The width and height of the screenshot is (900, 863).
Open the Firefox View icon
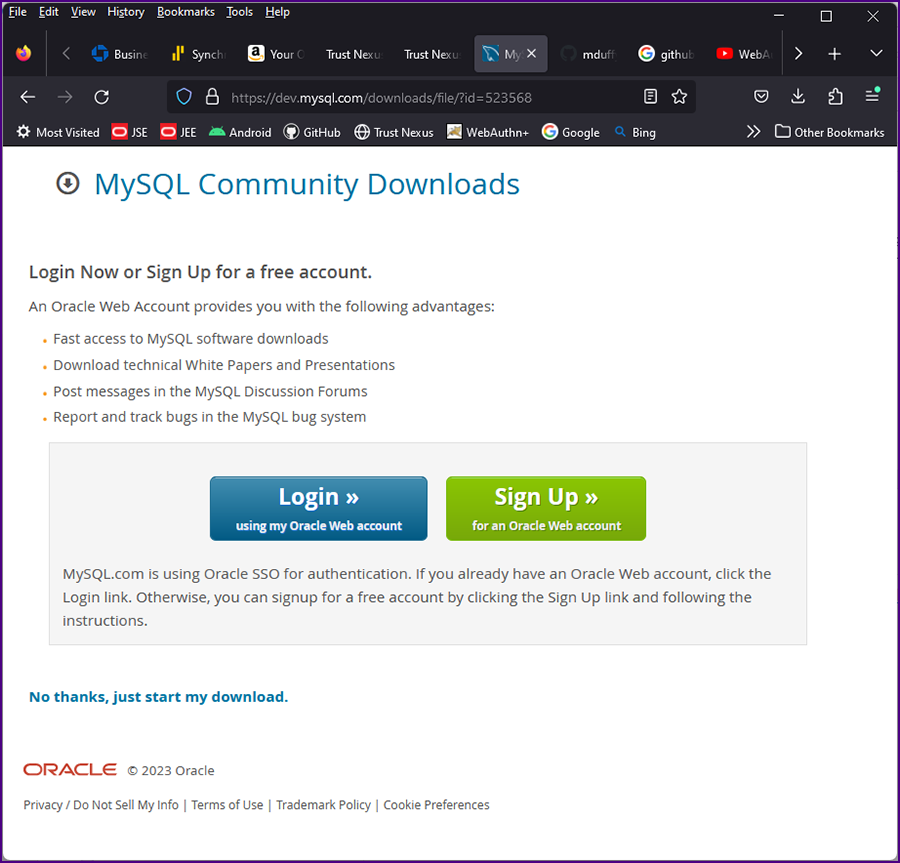pos(24,53)
